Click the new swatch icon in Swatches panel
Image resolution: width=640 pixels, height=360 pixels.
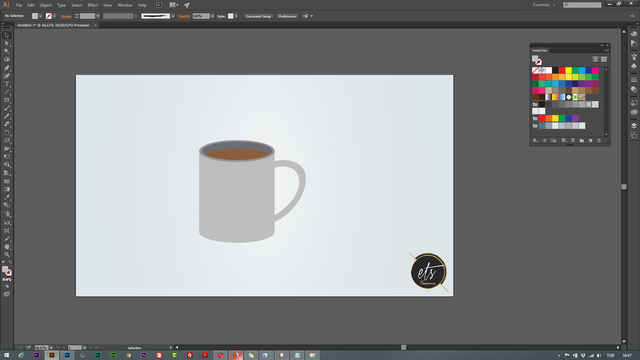coord(590,140)
